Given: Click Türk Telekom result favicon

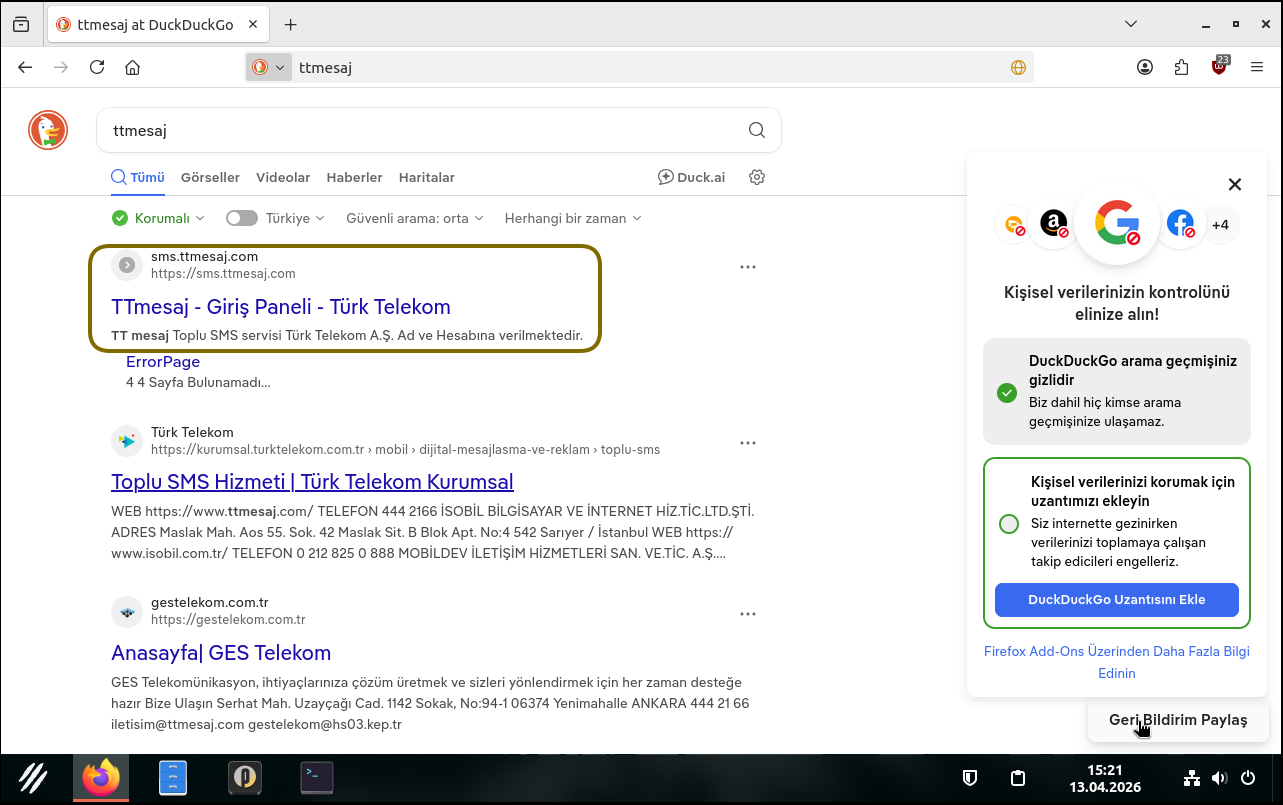Looking at the screenshot, I should [127, 441].
